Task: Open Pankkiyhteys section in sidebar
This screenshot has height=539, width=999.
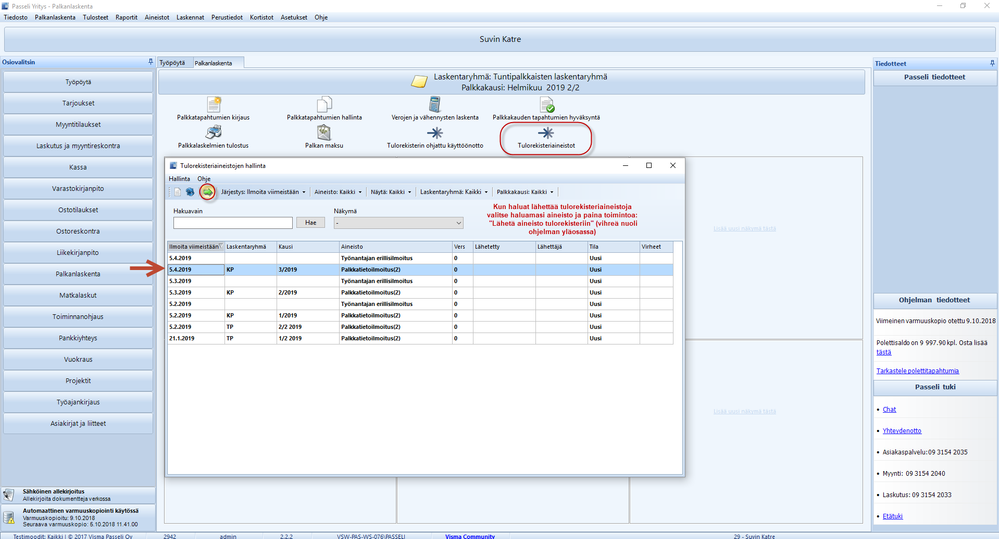Action: point(78,338)
